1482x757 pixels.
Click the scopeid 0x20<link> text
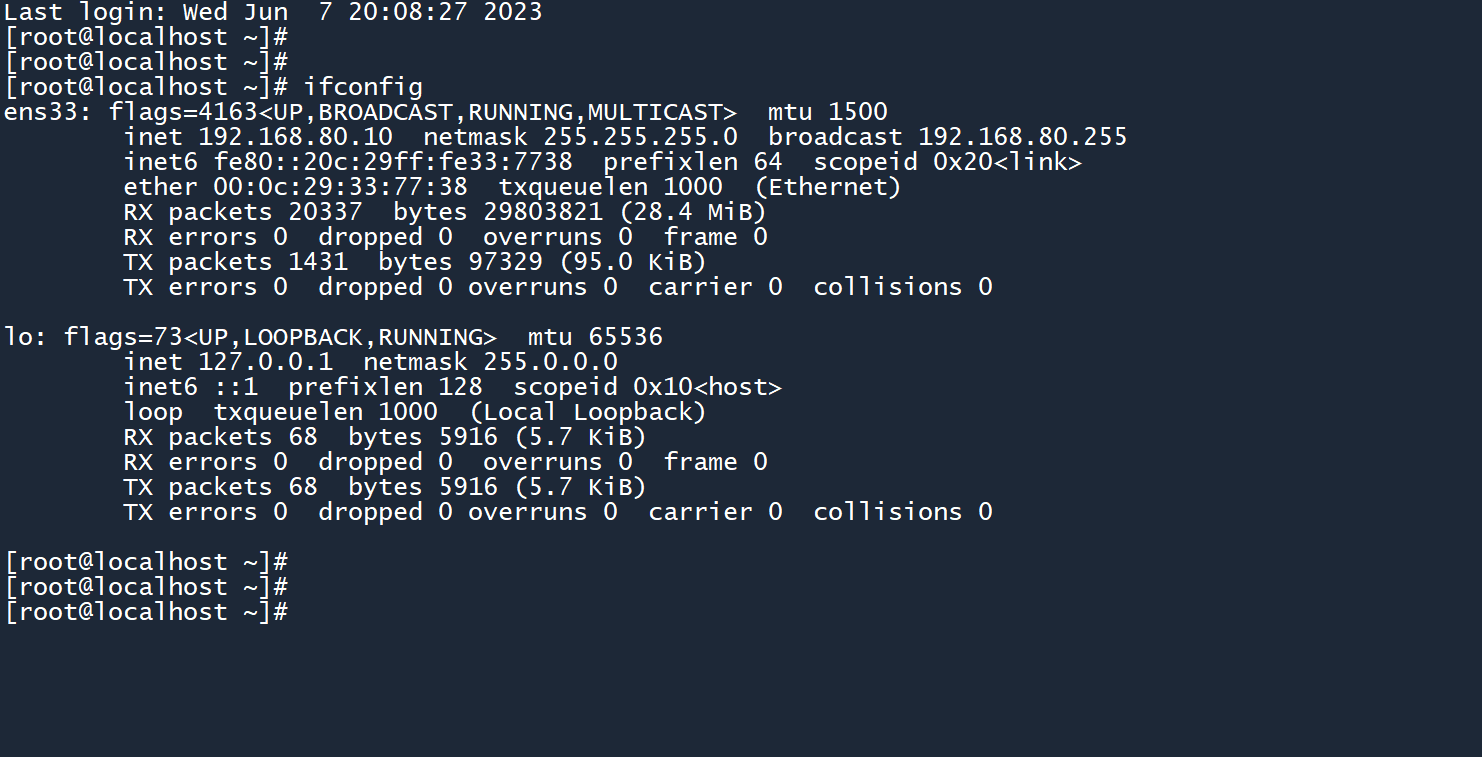point(947,162)
